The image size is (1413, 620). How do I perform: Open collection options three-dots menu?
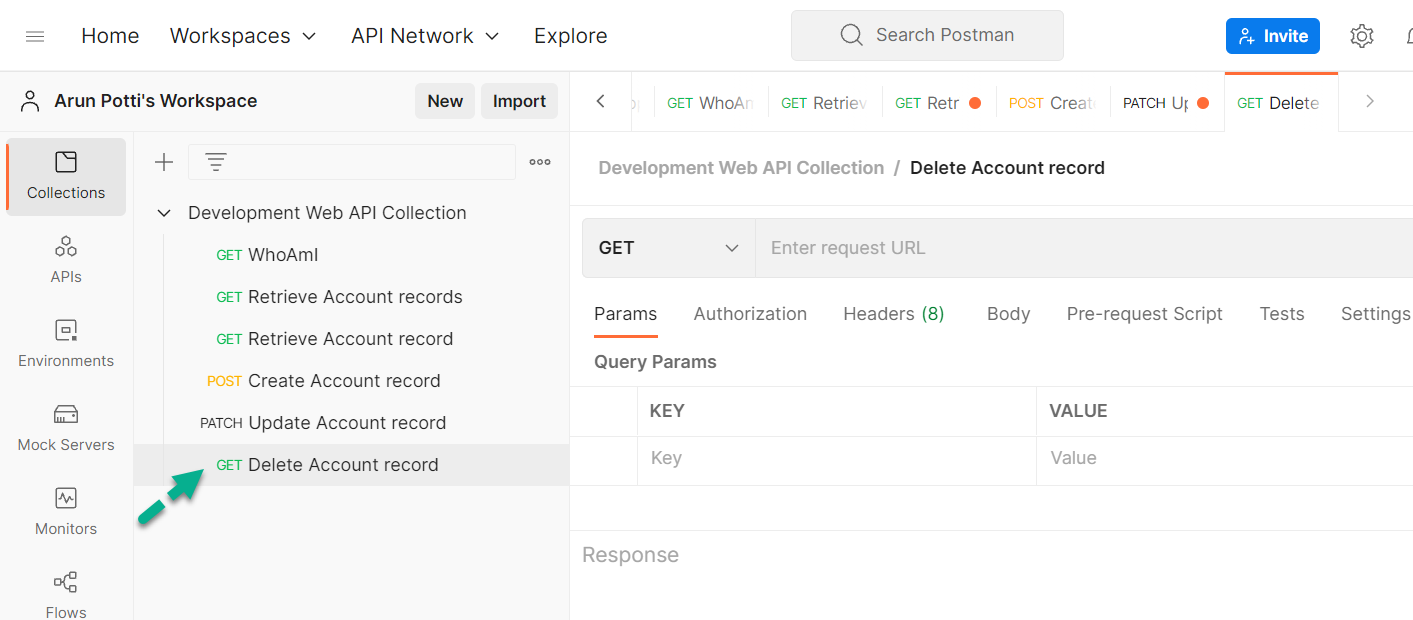pyautogui.click(x=540, y=162)
